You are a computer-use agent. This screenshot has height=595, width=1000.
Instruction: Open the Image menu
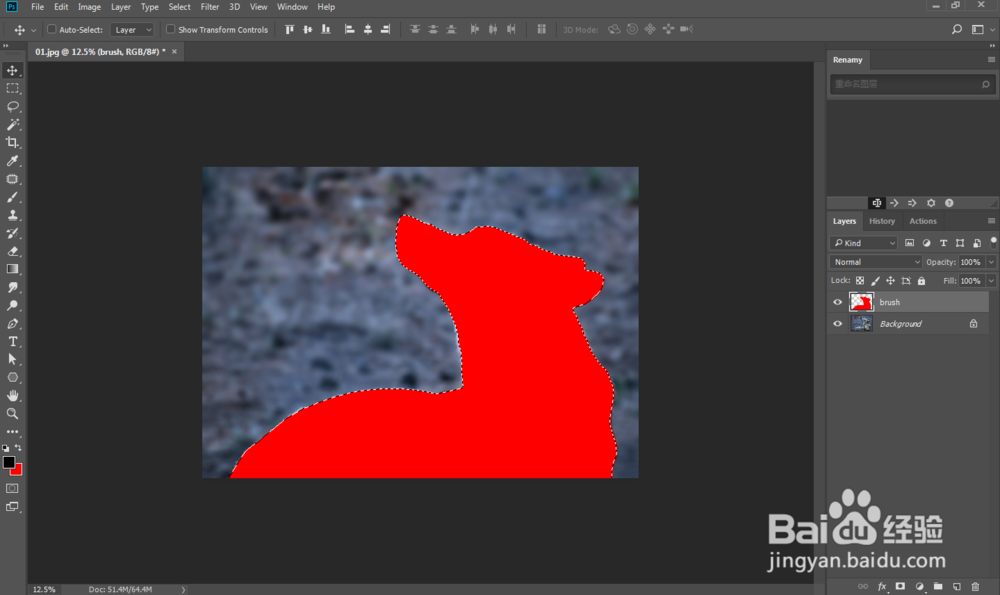click(x=89, y=7)
